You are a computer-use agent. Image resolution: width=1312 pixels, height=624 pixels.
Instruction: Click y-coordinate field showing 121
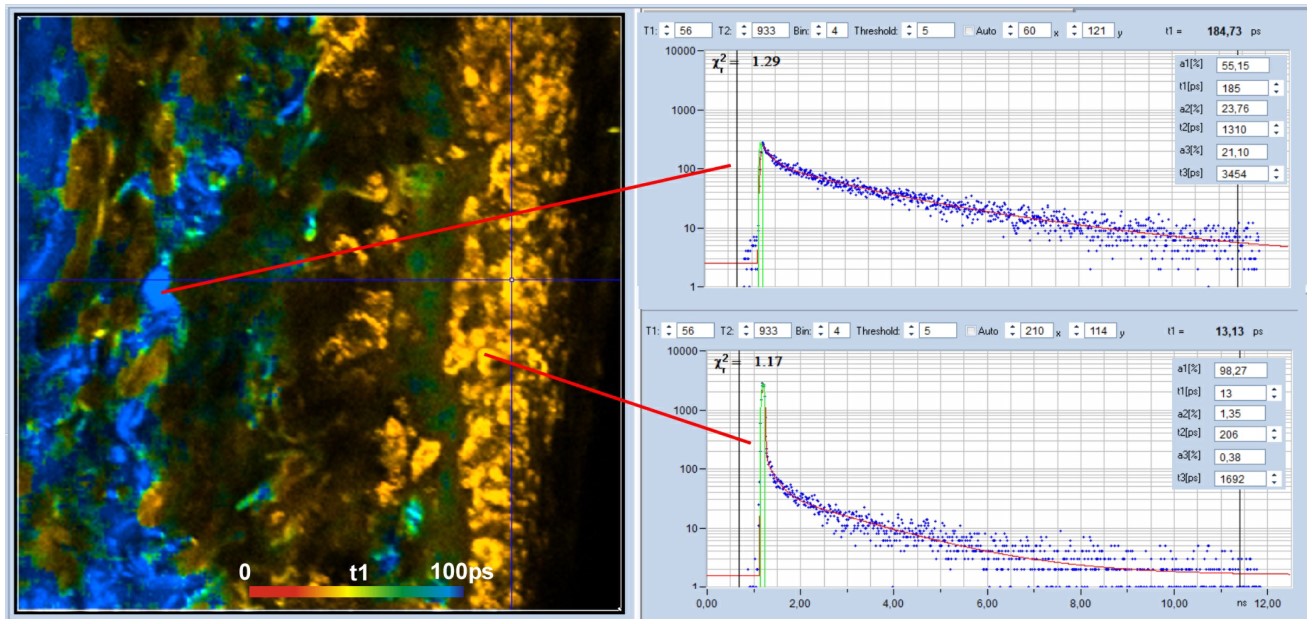pos(1097,31)
